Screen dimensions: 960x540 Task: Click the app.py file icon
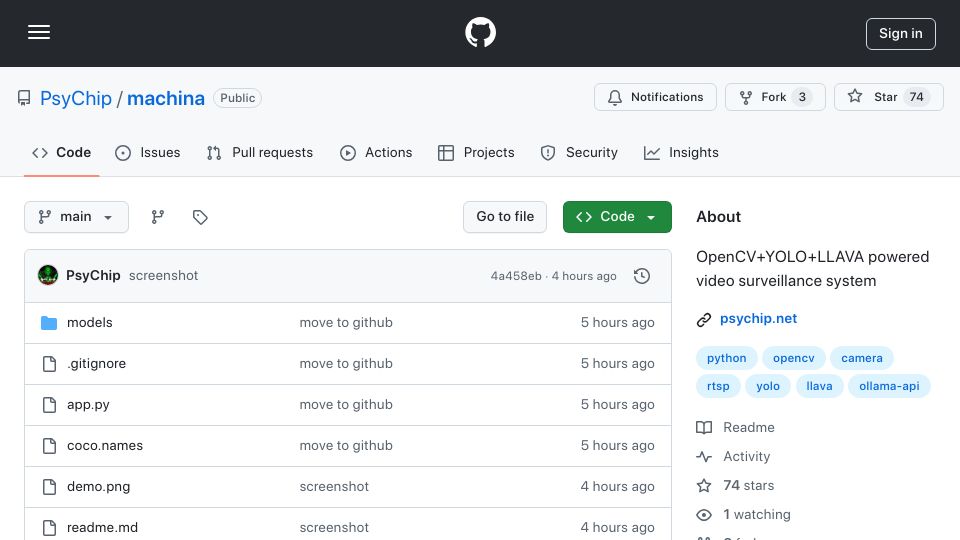pyautogui.click(x=49, y=405)
